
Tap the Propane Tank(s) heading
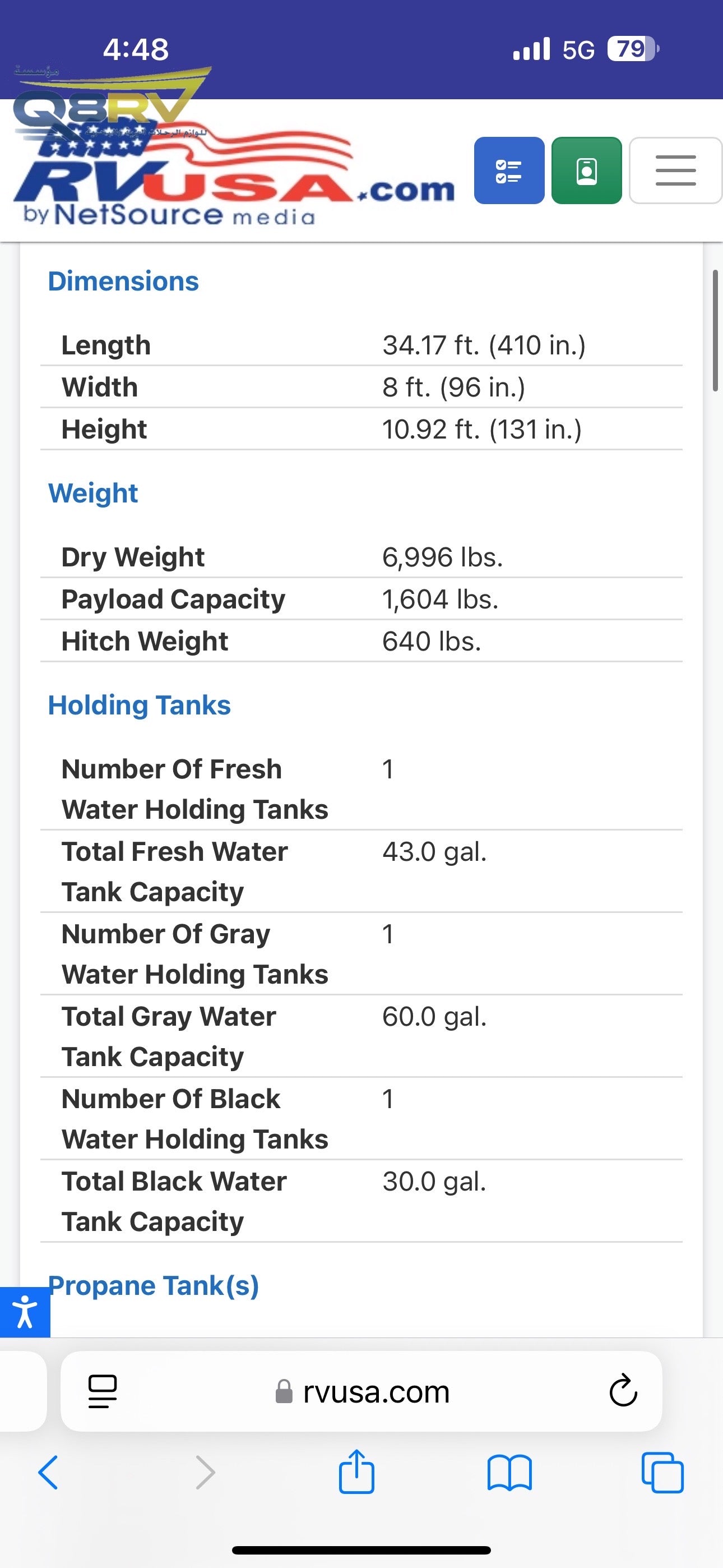pyautogui.click(x=154, y=1285)
